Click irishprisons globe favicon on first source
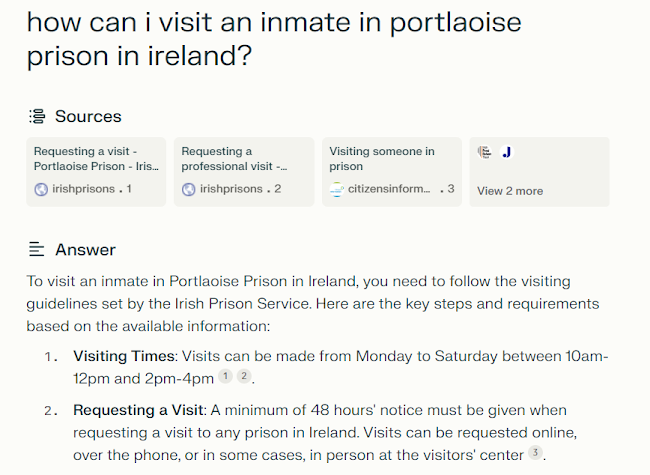Image resolution: width=650 pixels, height=475 pixels. 41,189
